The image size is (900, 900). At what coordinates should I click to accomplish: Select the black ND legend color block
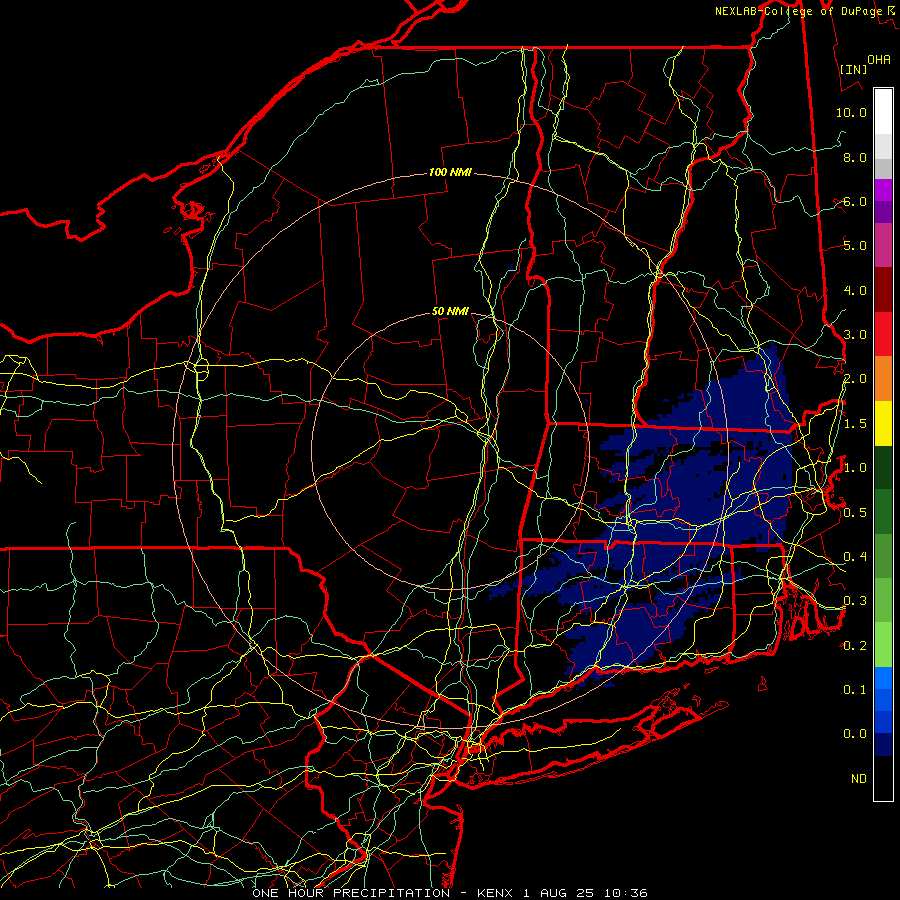click(883, 778)
